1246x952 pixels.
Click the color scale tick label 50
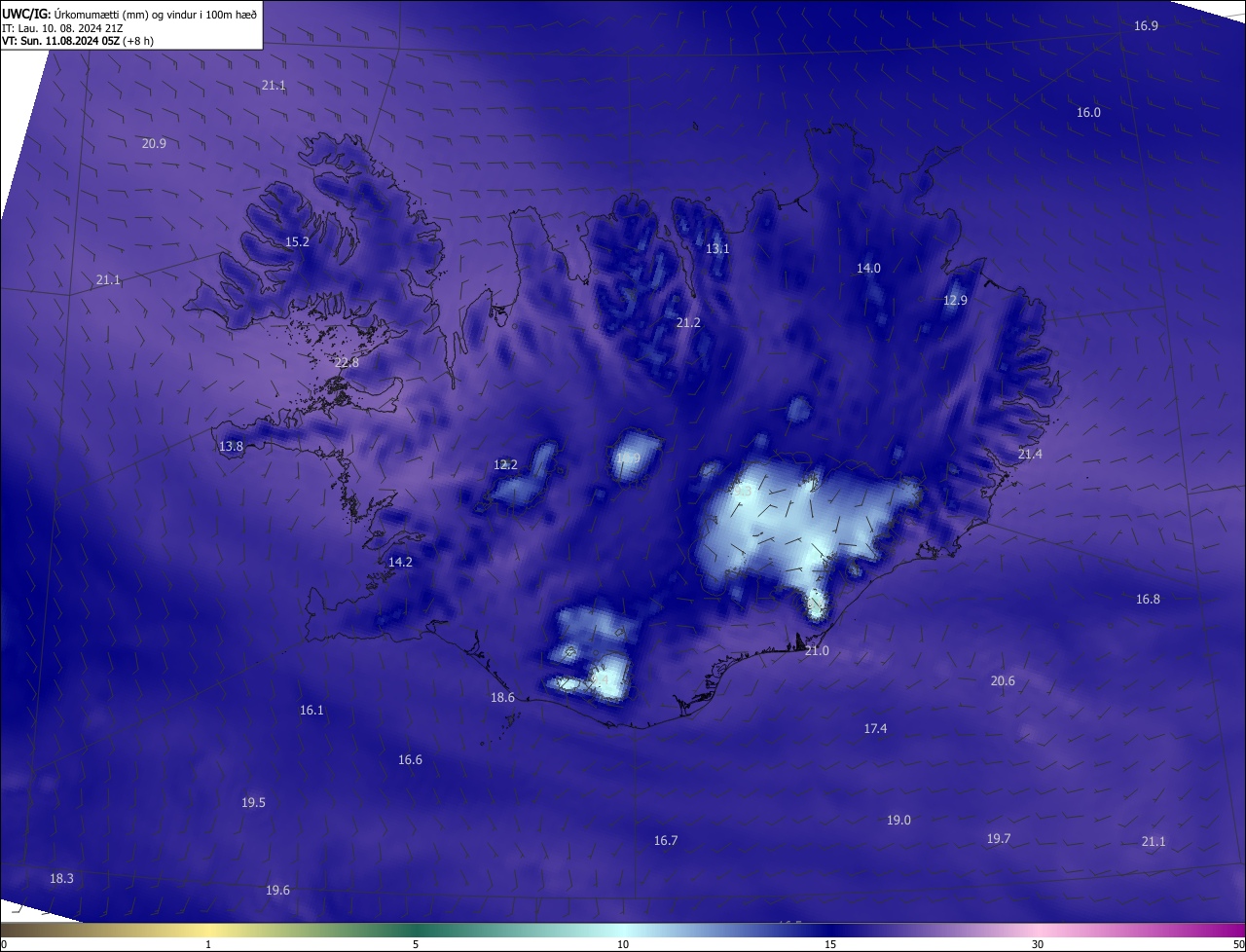coord(1238,945)
